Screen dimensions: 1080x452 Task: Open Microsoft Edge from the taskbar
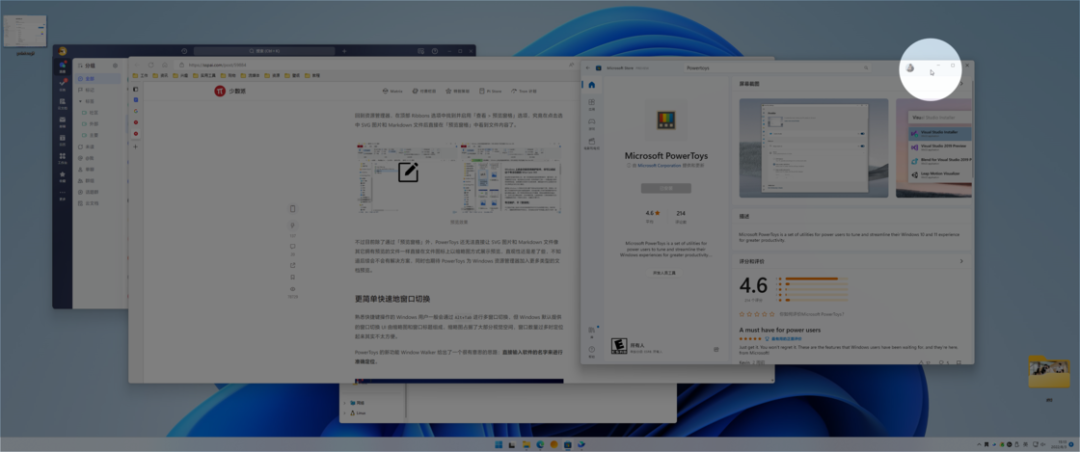tap(539, 444)
